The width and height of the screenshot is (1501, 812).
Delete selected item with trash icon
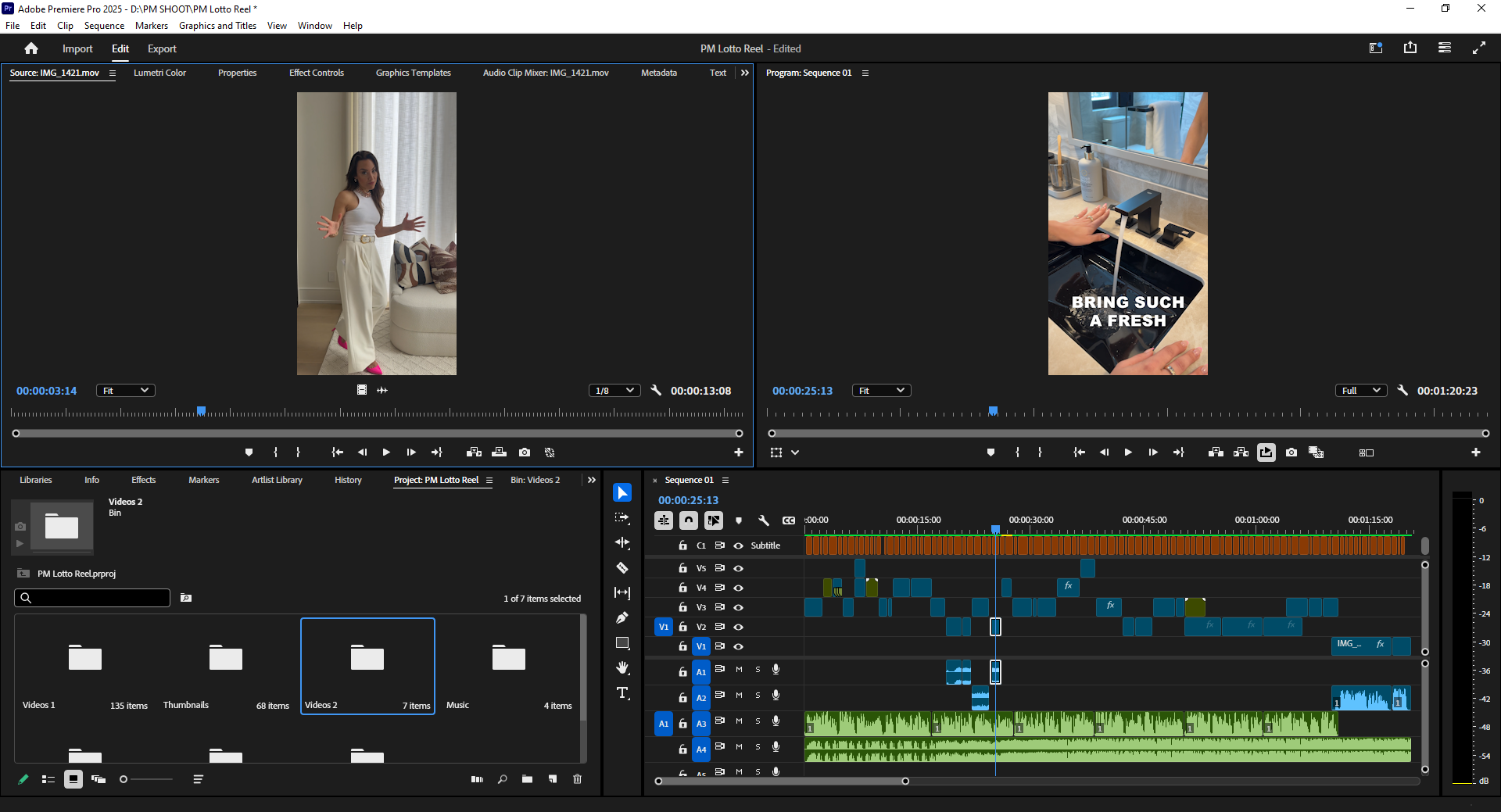pos(578,779)
